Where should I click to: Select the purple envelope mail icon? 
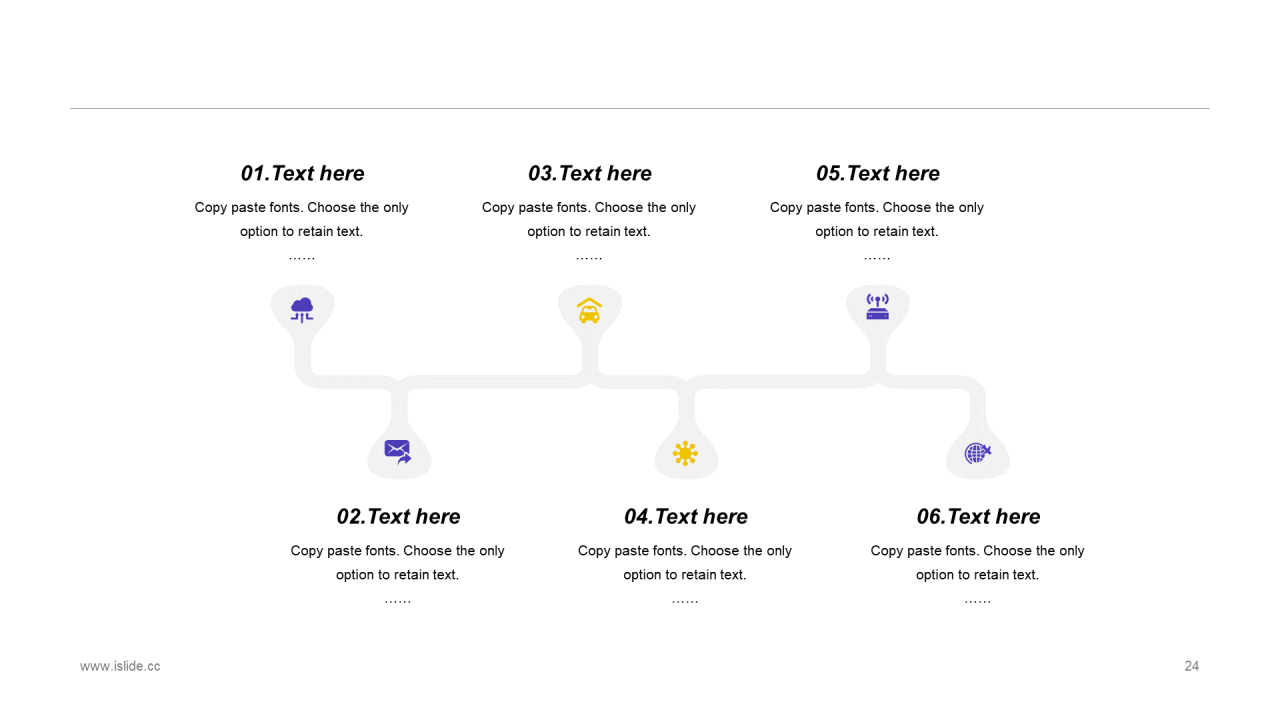(398, 452)
